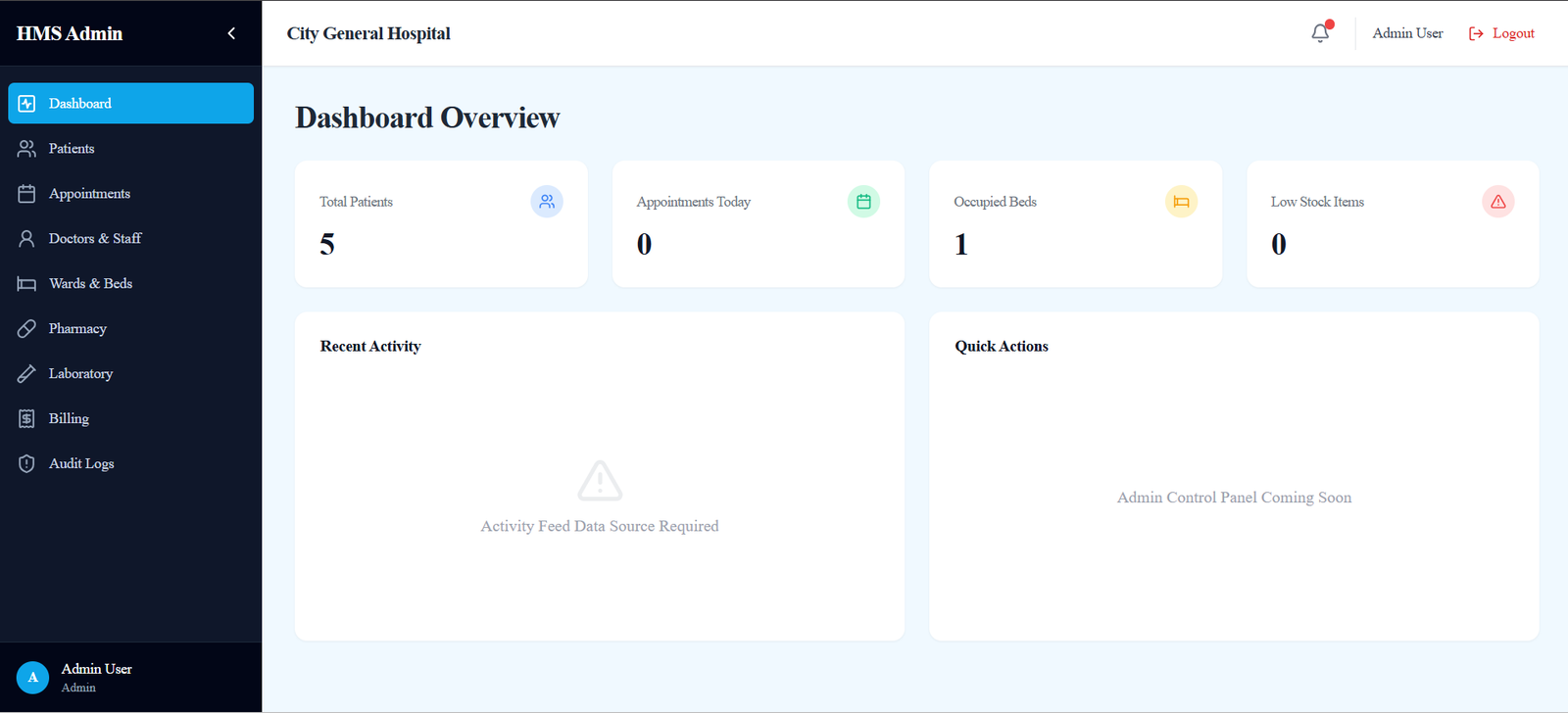Click the City General Hospital title
Image resolution: width=1568 pixels, height=713 pixels.
point(368,33)
